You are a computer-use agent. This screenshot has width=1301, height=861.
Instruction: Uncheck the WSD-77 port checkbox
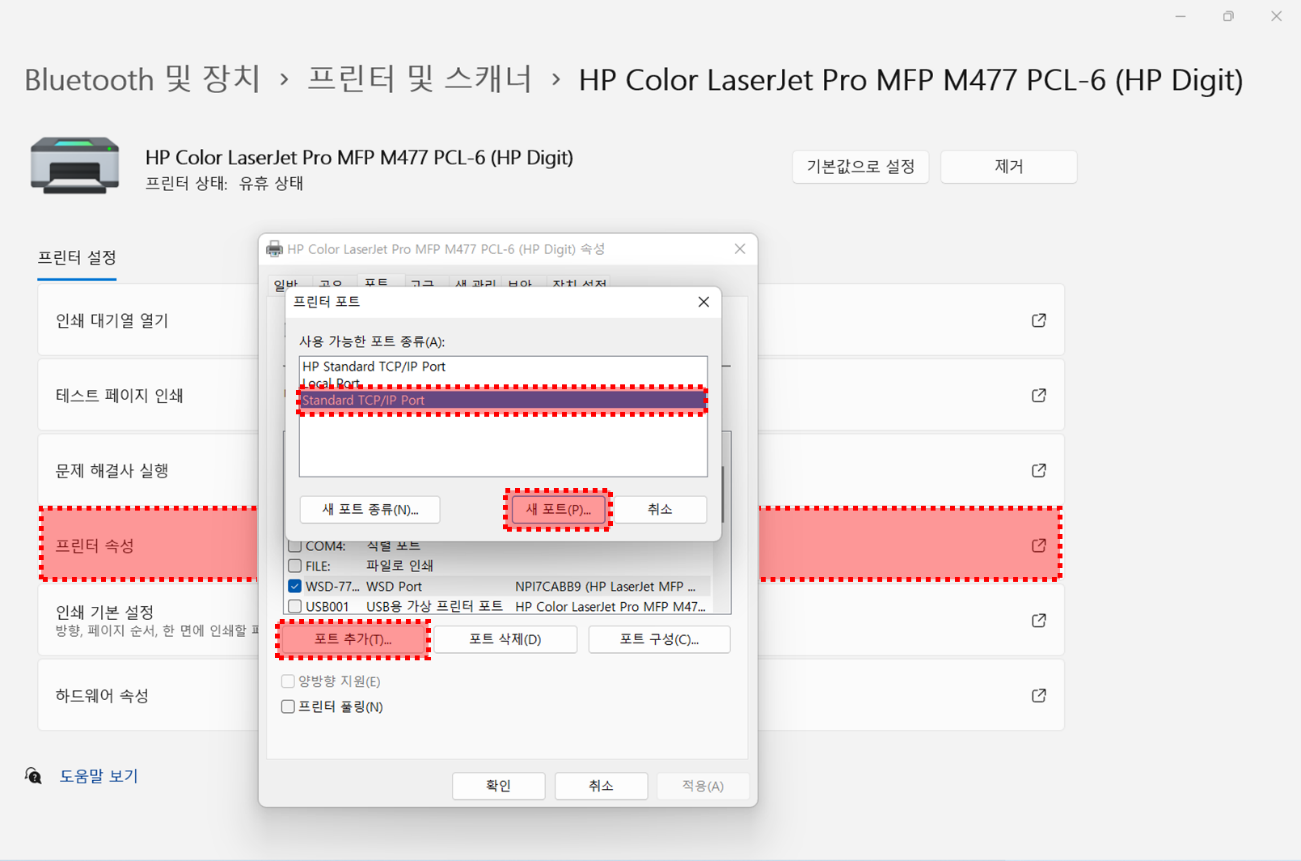pyautogui.click(x=295, y=586)
